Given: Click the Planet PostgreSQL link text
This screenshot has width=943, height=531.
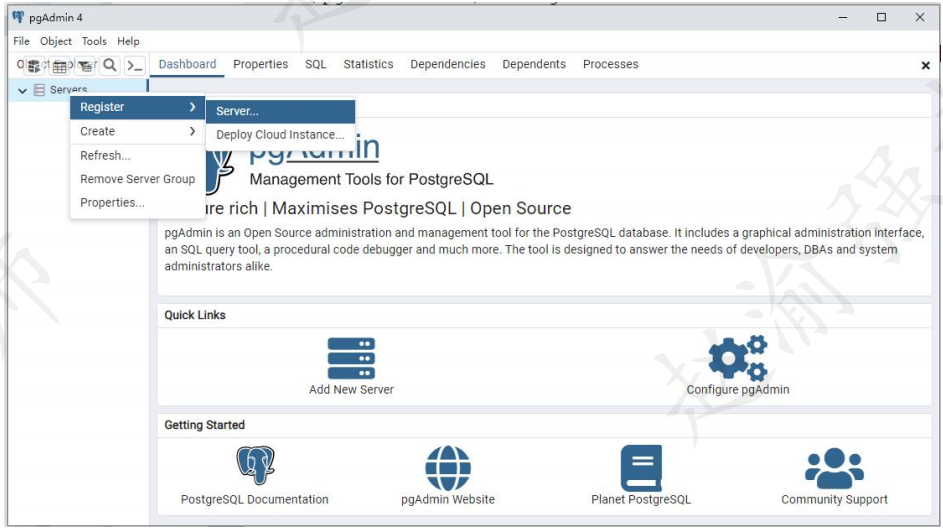Looking at the screenshot, I should tap(641, 500).
